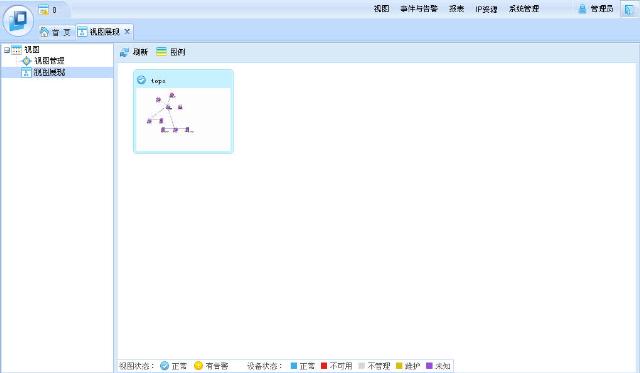Open the IP资源 menu
Image resolution: width=640 pixels, height=373 pixels.
point(486,9)
